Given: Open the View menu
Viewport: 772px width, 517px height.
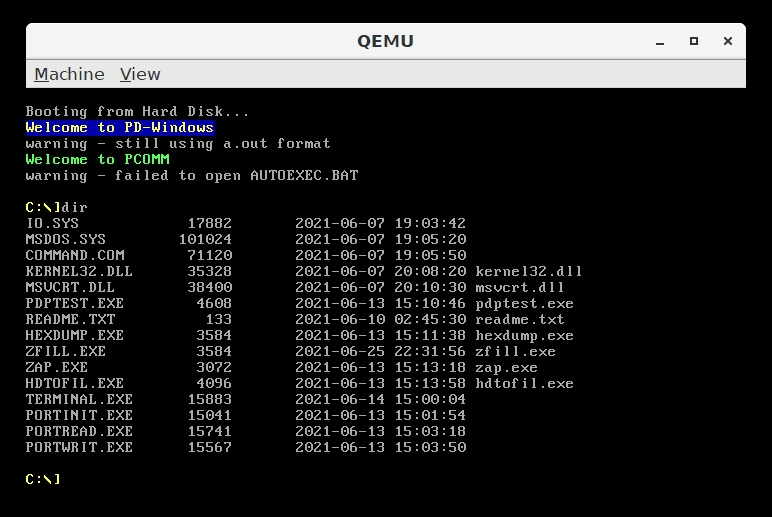Looking at the screenshot, I should (x=140, y=74).
